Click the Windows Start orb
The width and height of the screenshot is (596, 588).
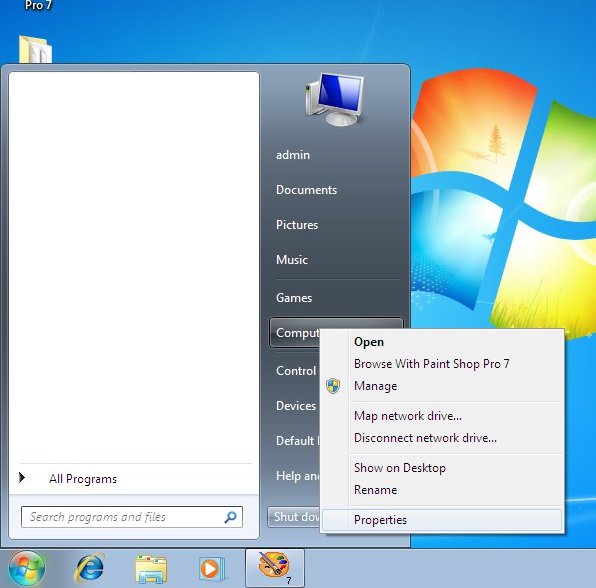(27, 568)
